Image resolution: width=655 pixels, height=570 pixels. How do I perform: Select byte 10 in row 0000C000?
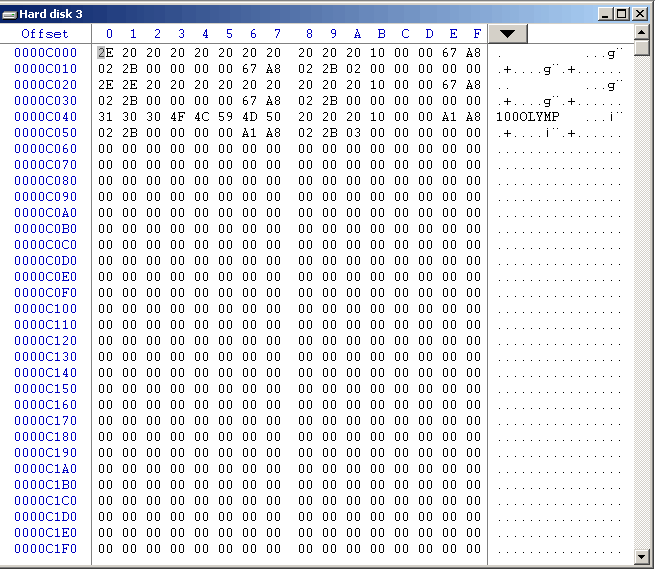tap(377, 53)
